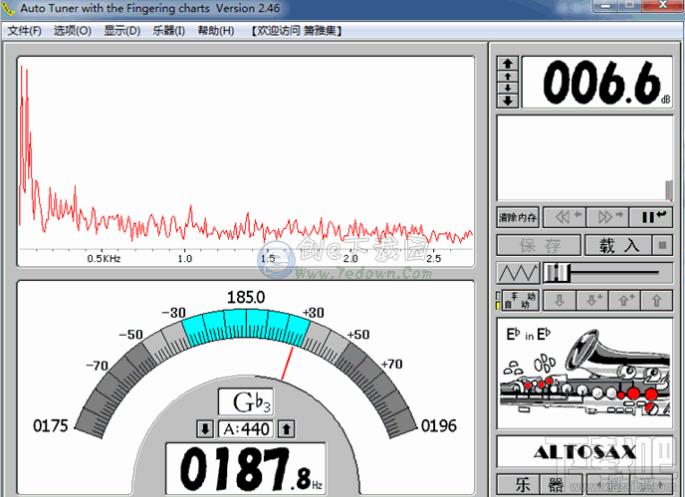Toggle the 手动/自动 mode button

point(520,301)
